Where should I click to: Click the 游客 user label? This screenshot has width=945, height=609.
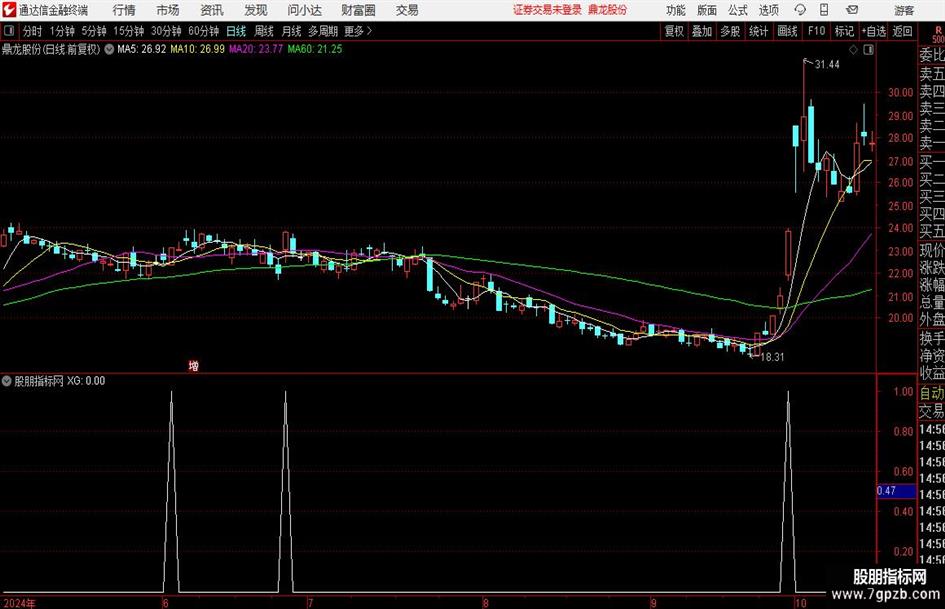pos(904,10)
